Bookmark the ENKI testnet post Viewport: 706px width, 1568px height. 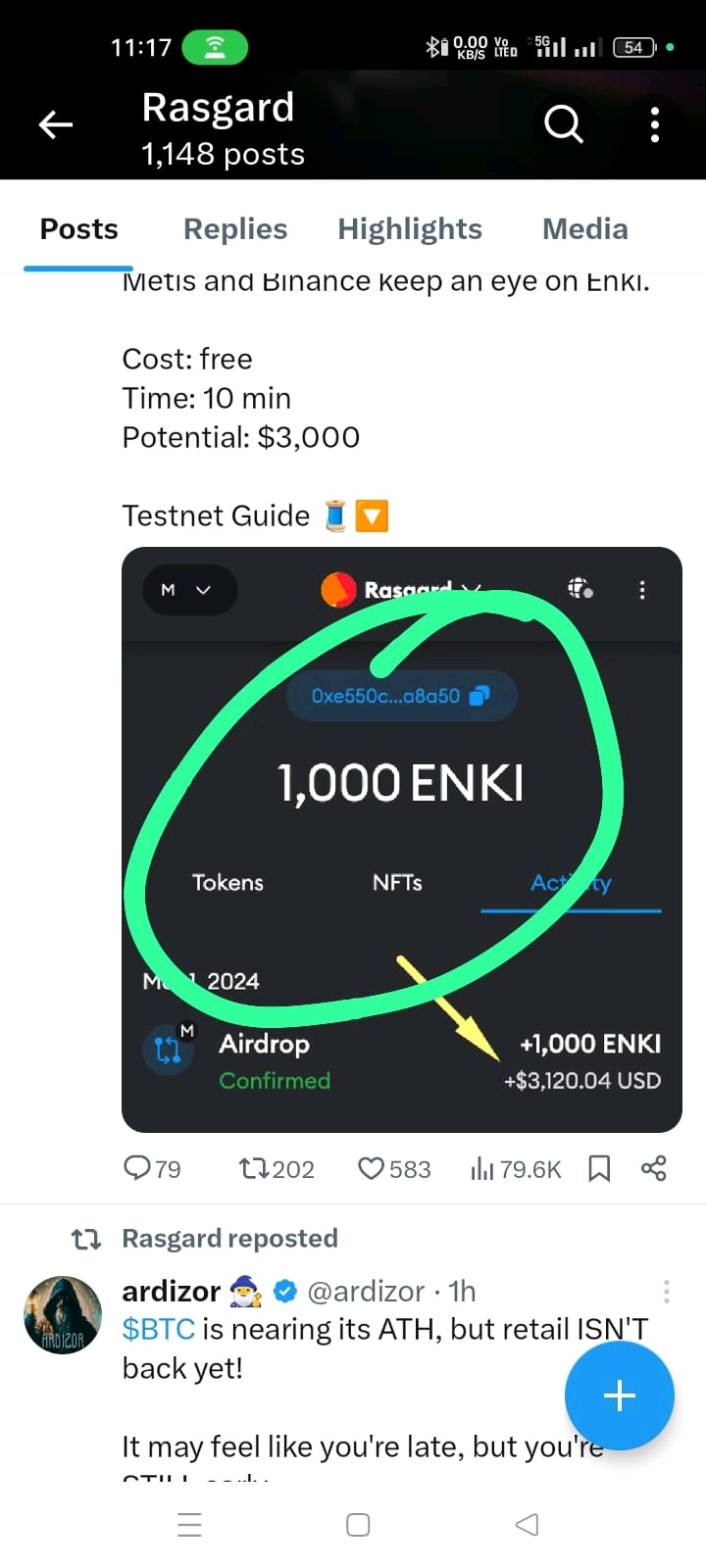point(599,1168)
